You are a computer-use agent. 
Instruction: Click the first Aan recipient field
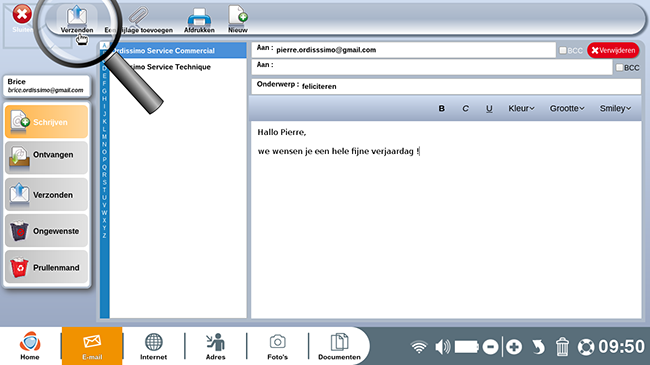click(403, 50)
